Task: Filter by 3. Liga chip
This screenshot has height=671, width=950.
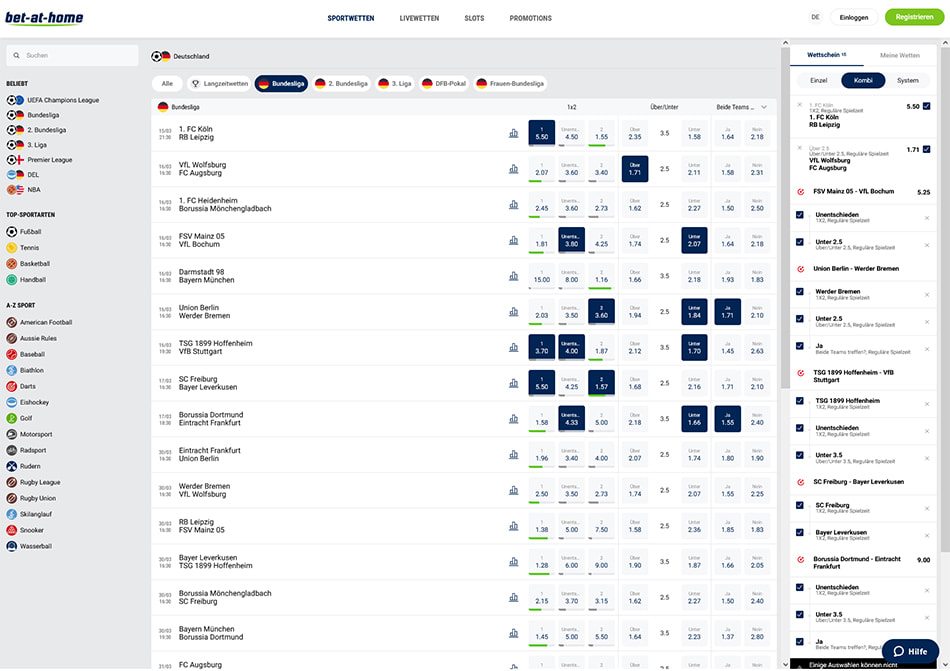Action: click(395, 84)
